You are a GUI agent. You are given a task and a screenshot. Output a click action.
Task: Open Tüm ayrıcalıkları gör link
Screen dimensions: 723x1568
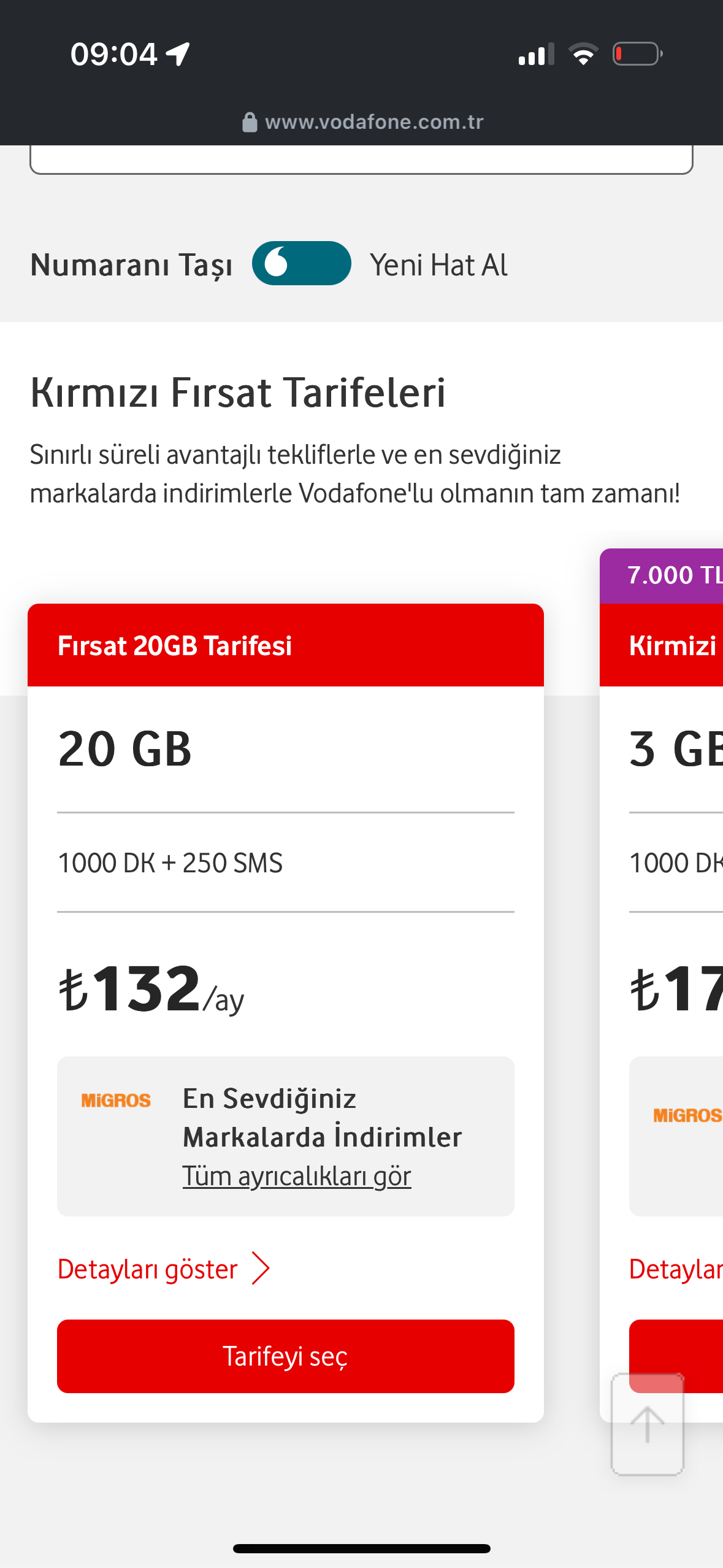[x=297, y=1176]
